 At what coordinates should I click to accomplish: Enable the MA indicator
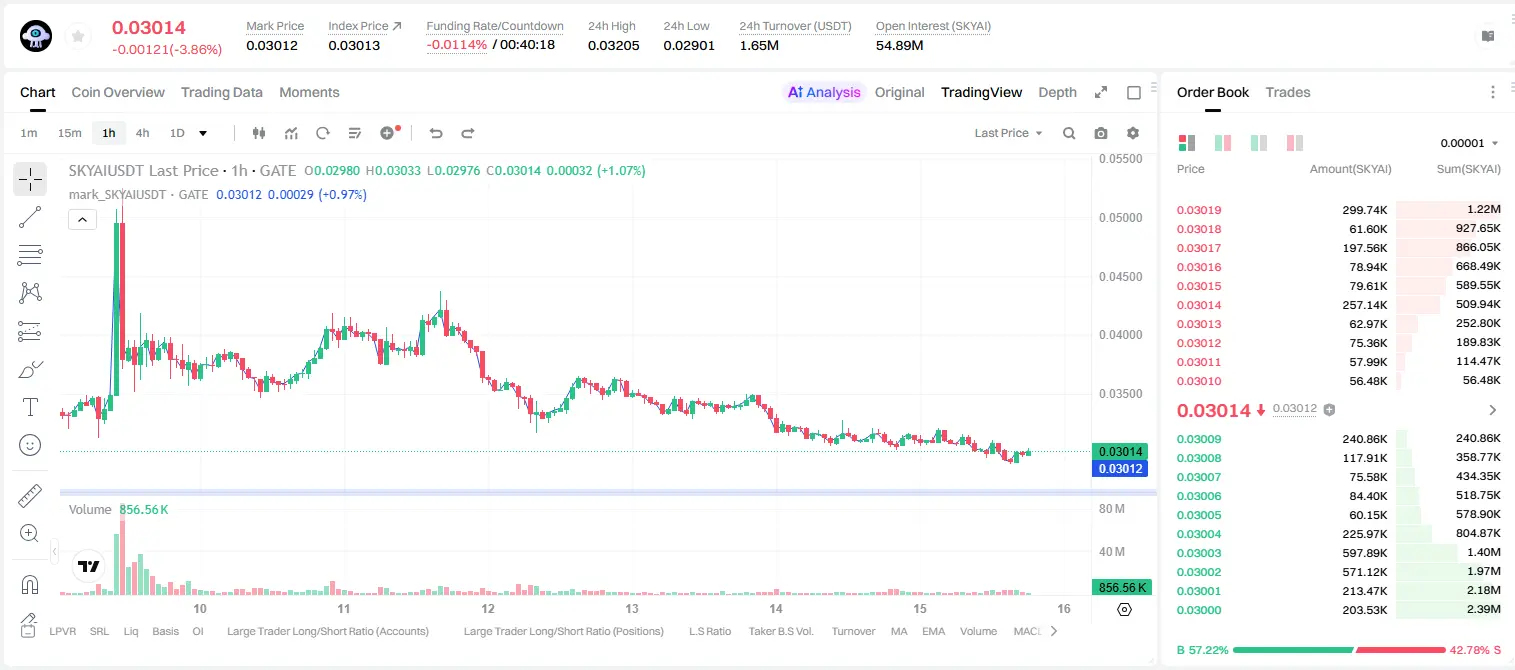(x=899, y=631)
